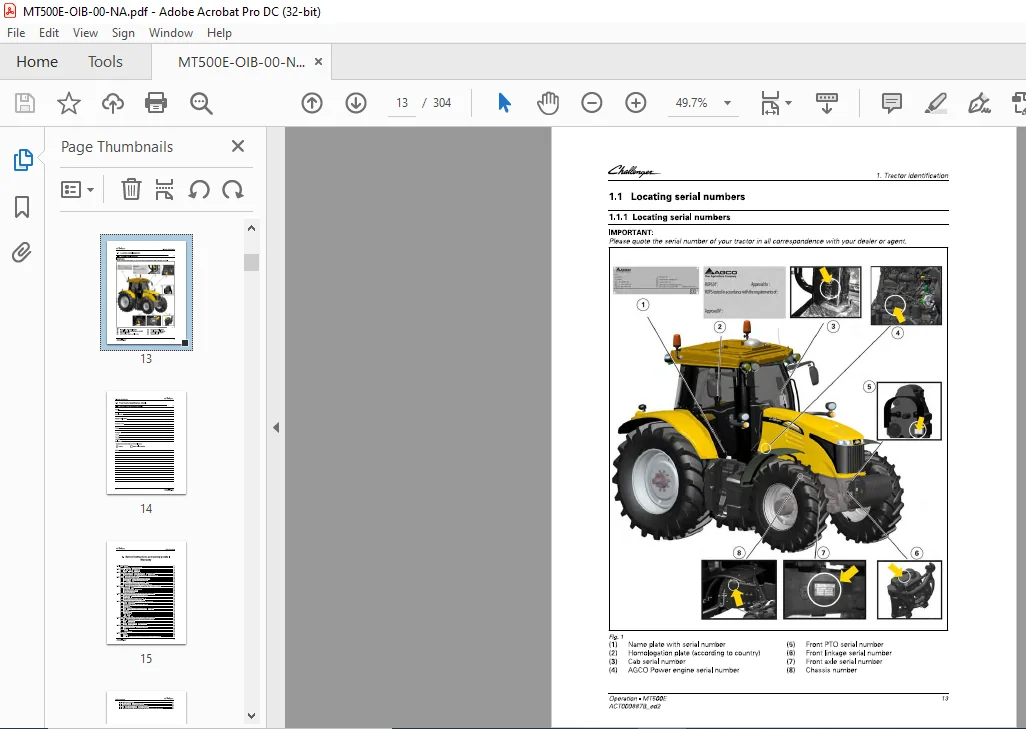This screenshot has height=729, width=1026.
Task: Click "Front PTO serial number" caption
Action: coord(844,645)
